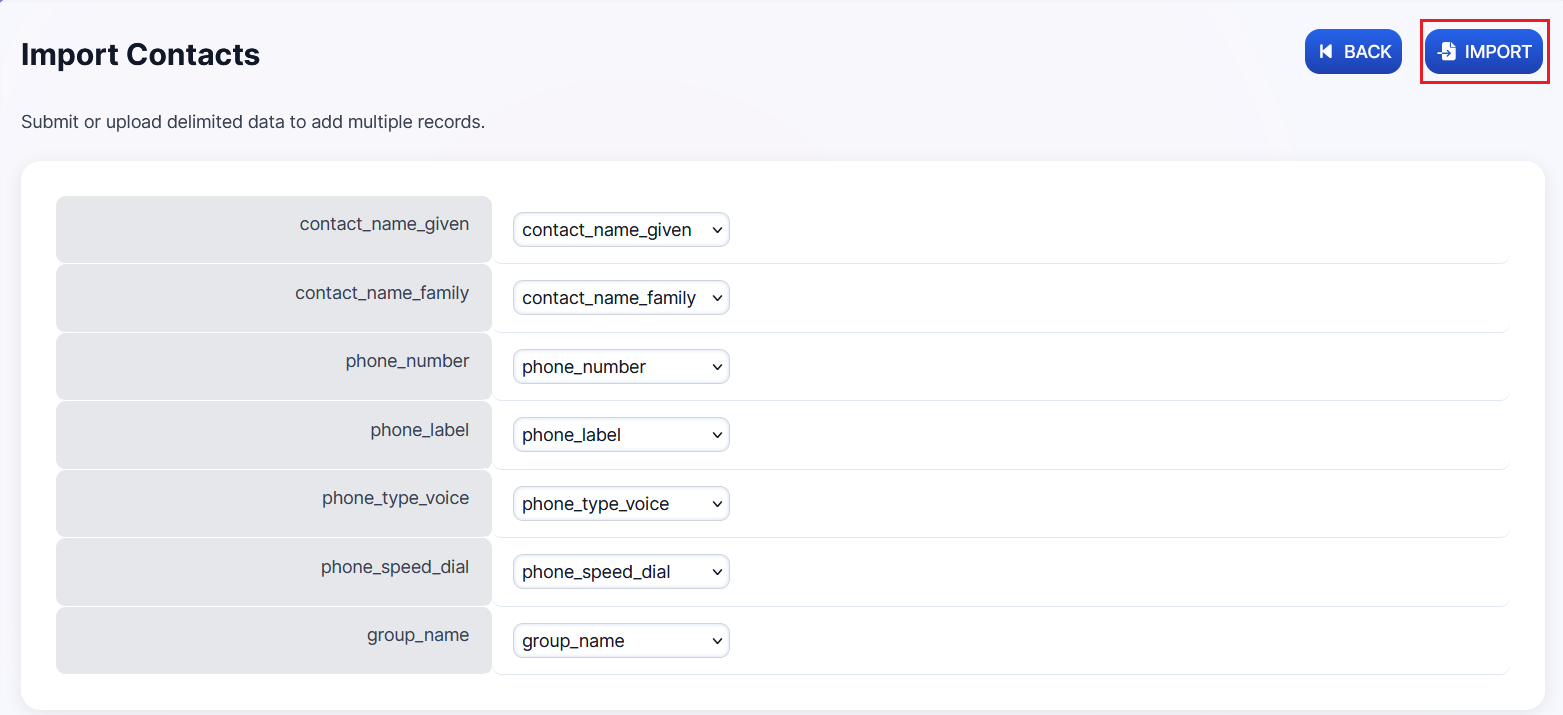Click the phone_label row label
1563x715 pixels.
pos(419,430)
